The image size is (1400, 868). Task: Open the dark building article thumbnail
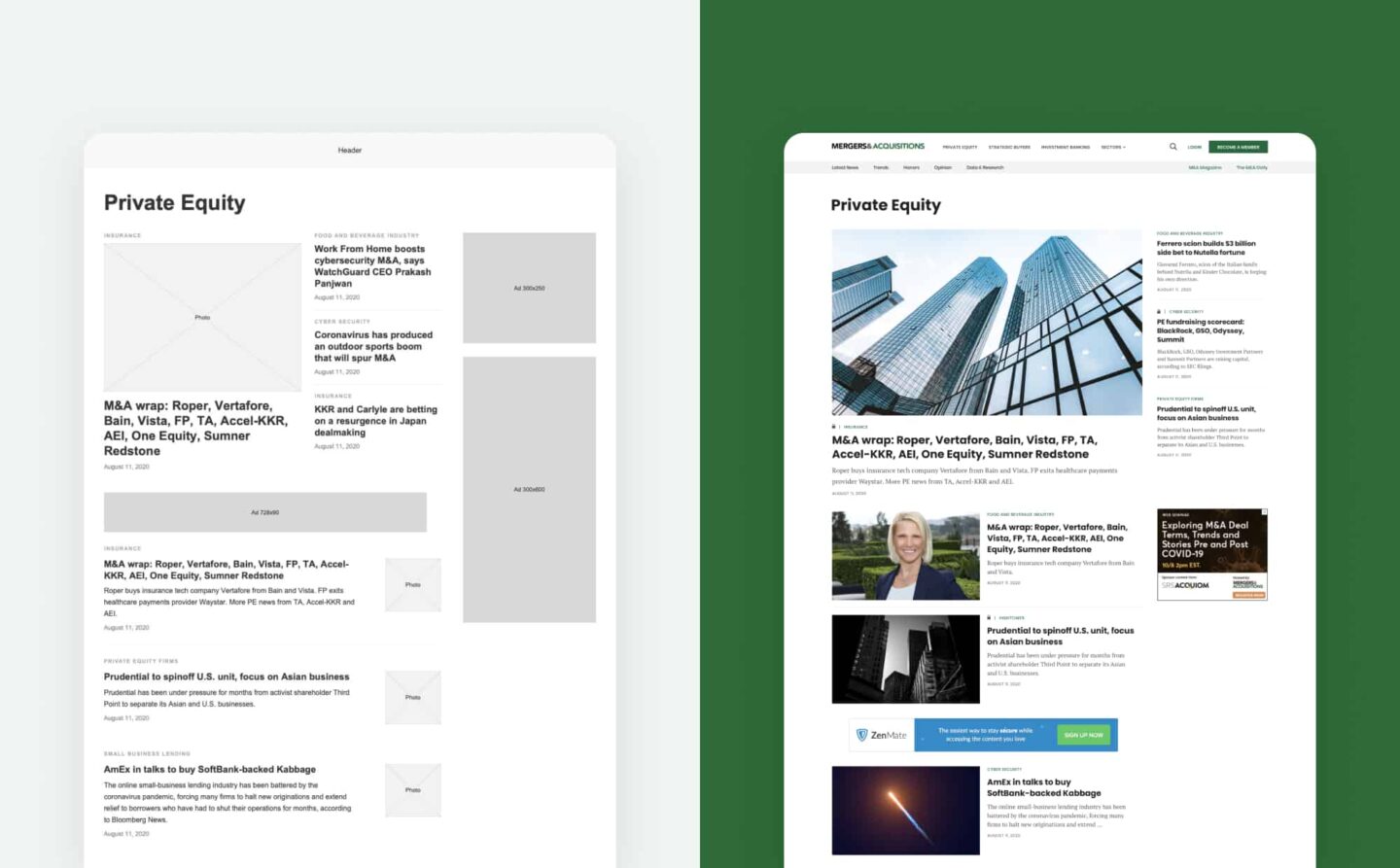tap(905, 659)
